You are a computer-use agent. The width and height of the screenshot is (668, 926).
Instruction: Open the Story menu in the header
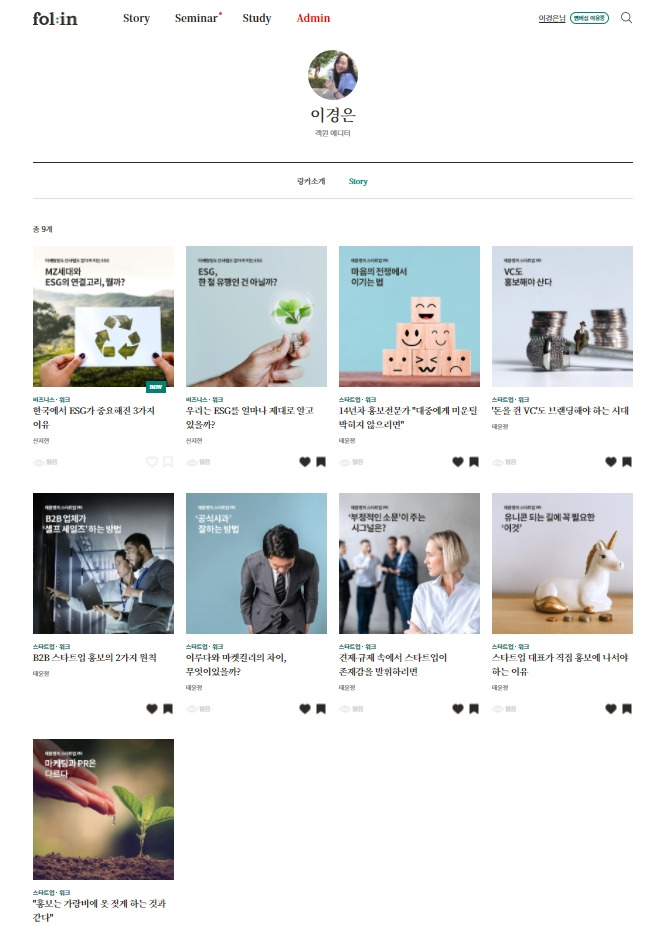136,18
